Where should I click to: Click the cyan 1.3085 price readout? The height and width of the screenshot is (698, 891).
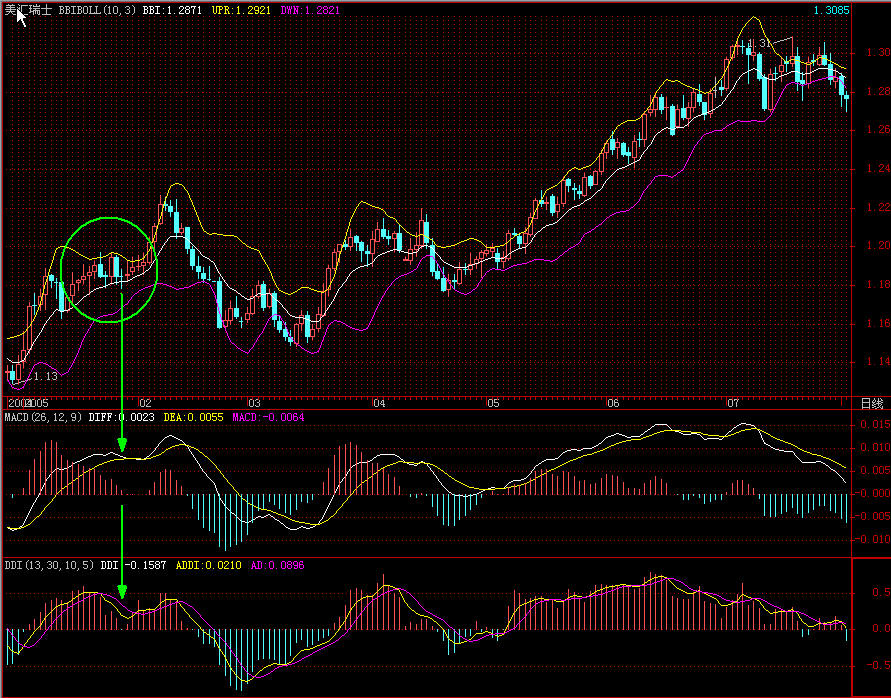coord(831,10)
